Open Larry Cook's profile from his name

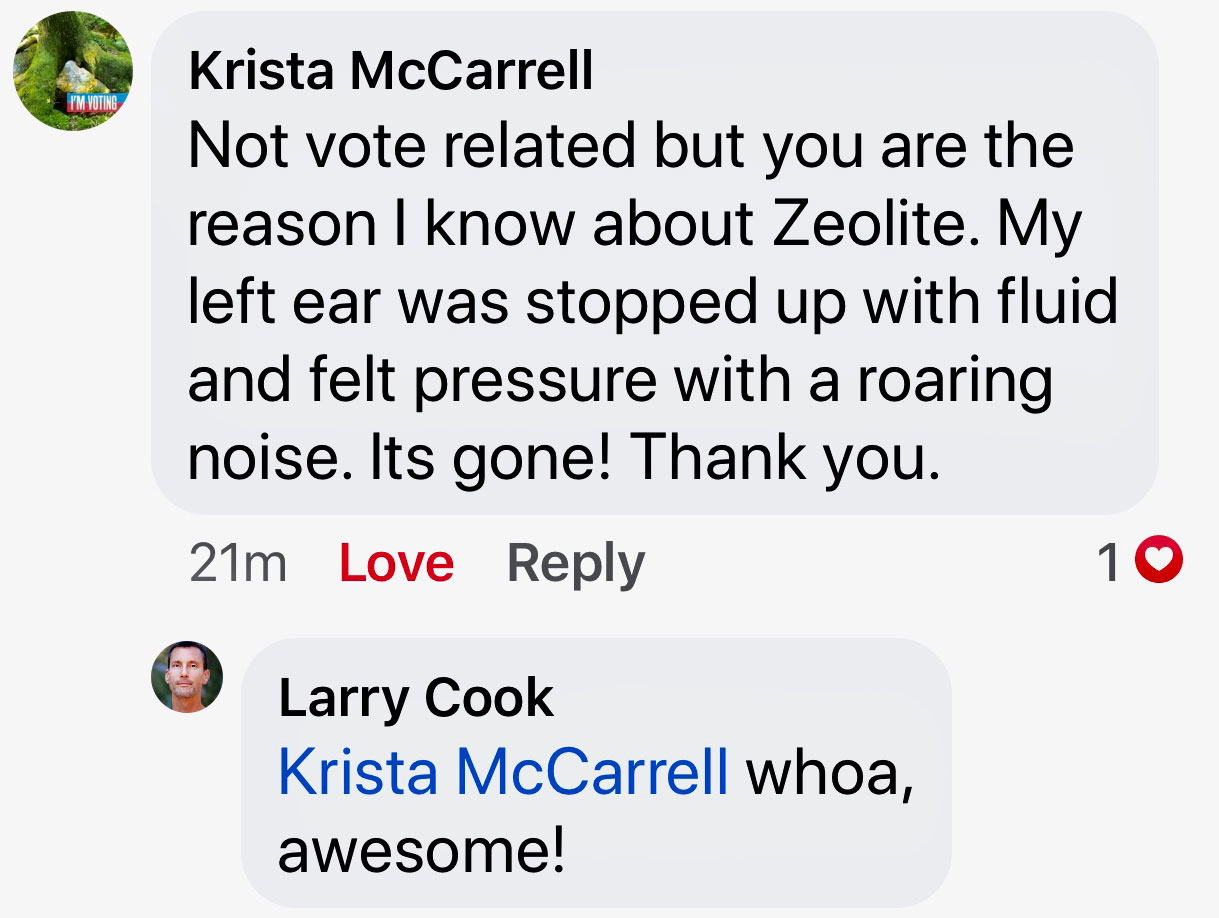(415, 697)
